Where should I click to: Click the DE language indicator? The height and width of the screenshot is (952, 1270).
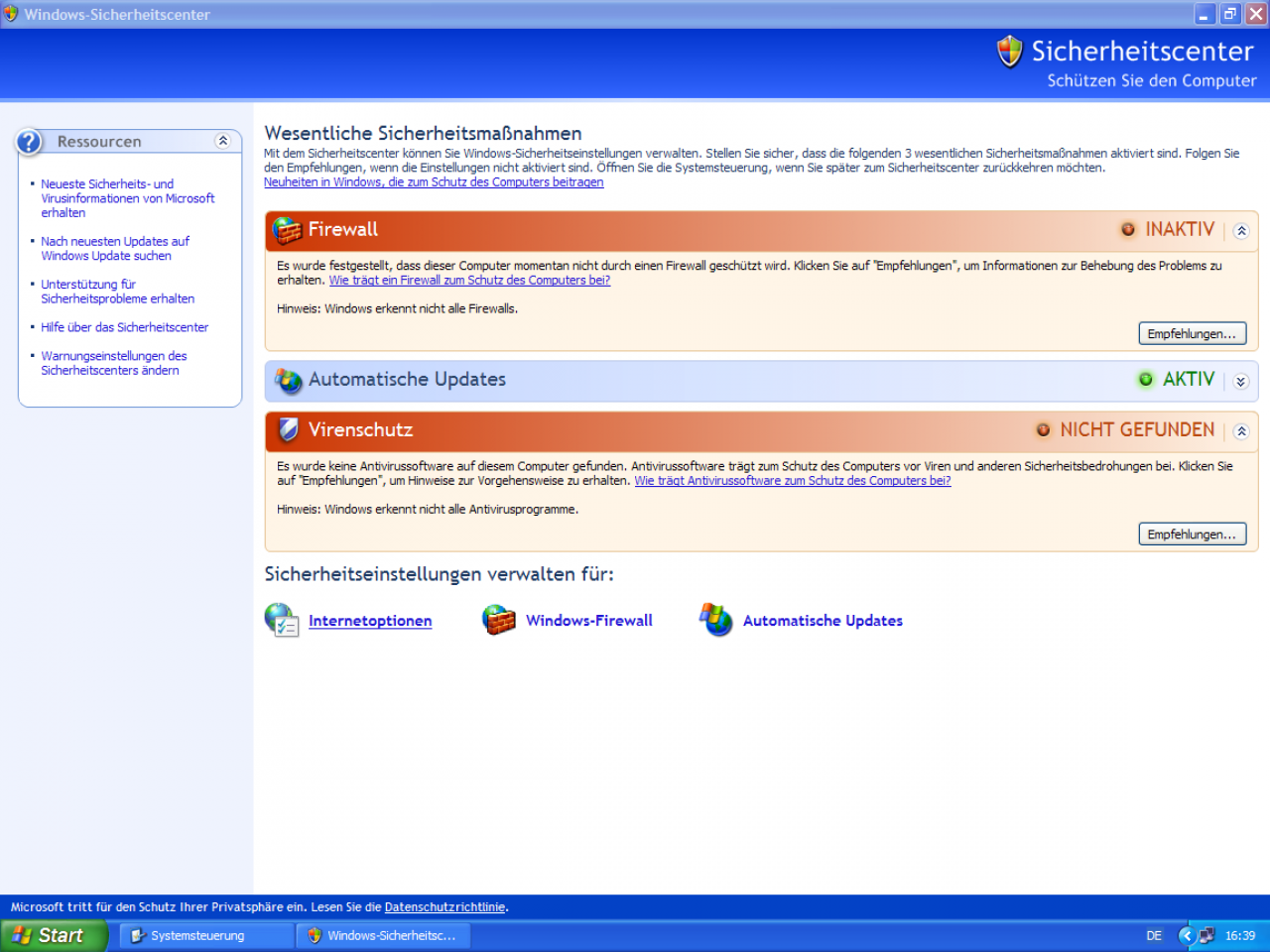point(1154,935)
